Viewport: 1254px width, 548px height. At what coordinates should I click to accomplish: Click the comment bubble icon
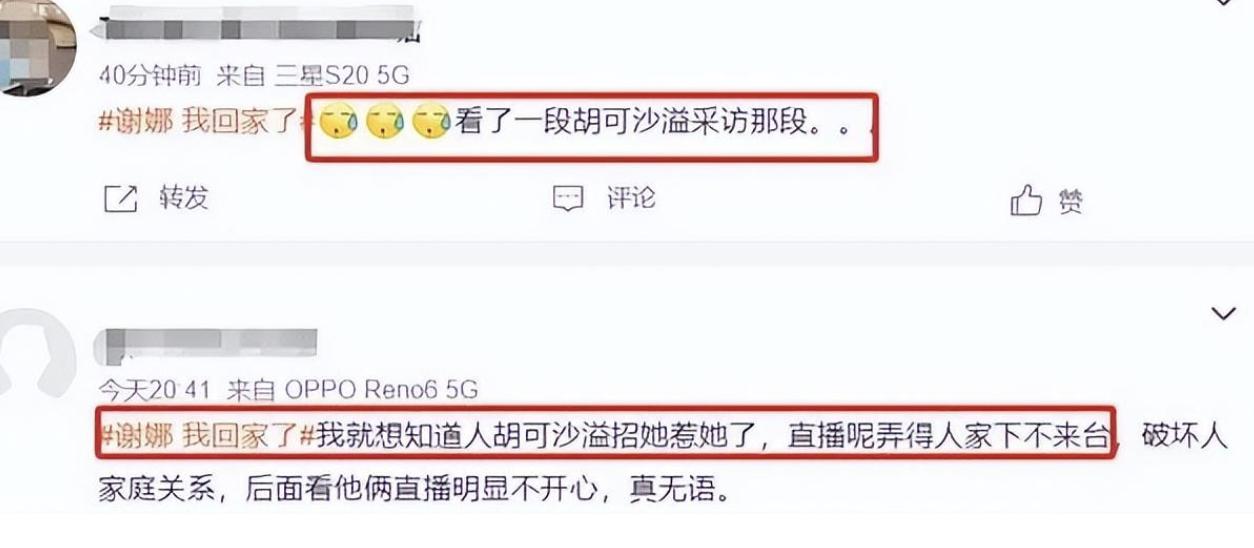(568, 199)
